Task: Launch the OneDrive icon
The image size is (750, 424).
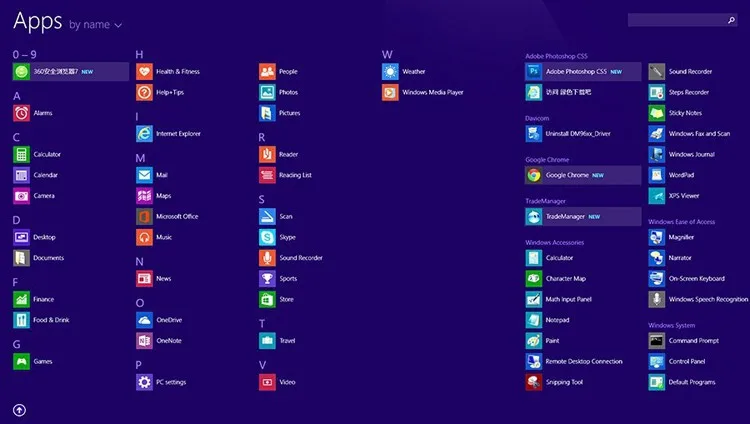Action: point(144,320)
